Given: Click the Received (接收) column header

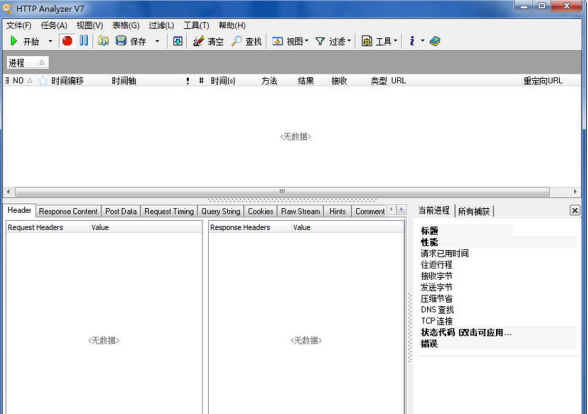Looking at the screenshot, I should [x=339, y=81].
